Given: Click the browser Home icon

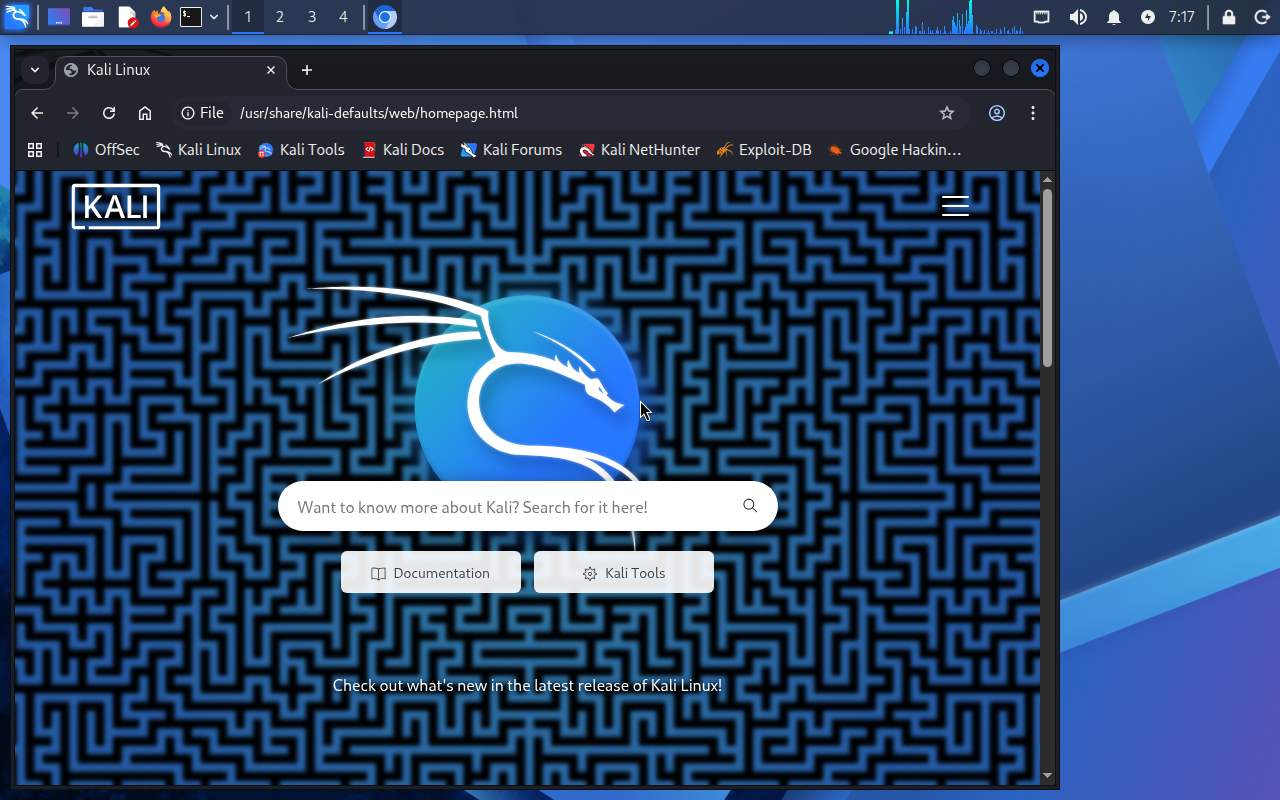Looking at the screenshot, I should tap(145, 113).
